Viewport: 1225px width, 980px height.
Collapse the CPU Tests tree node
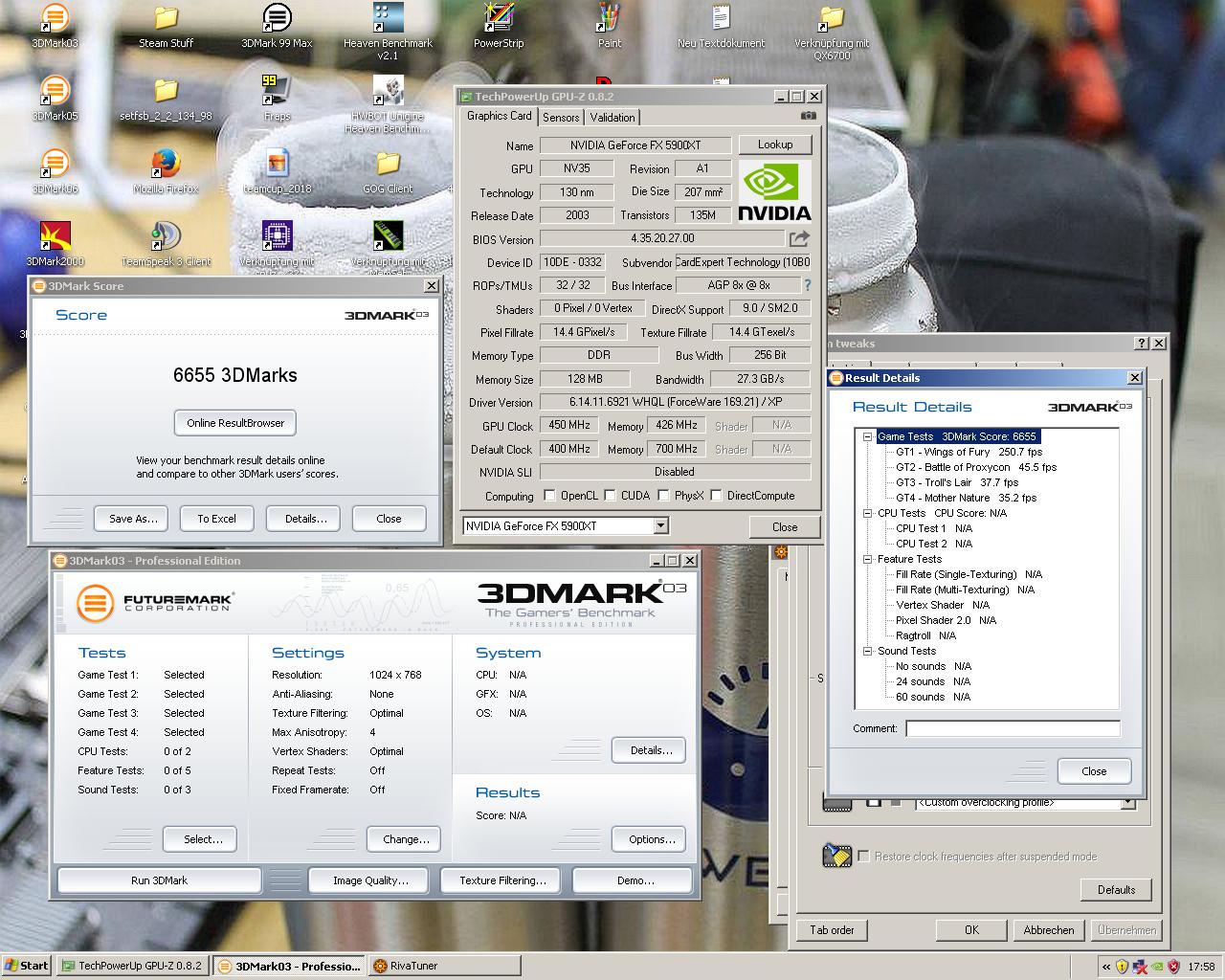[867, 513]
